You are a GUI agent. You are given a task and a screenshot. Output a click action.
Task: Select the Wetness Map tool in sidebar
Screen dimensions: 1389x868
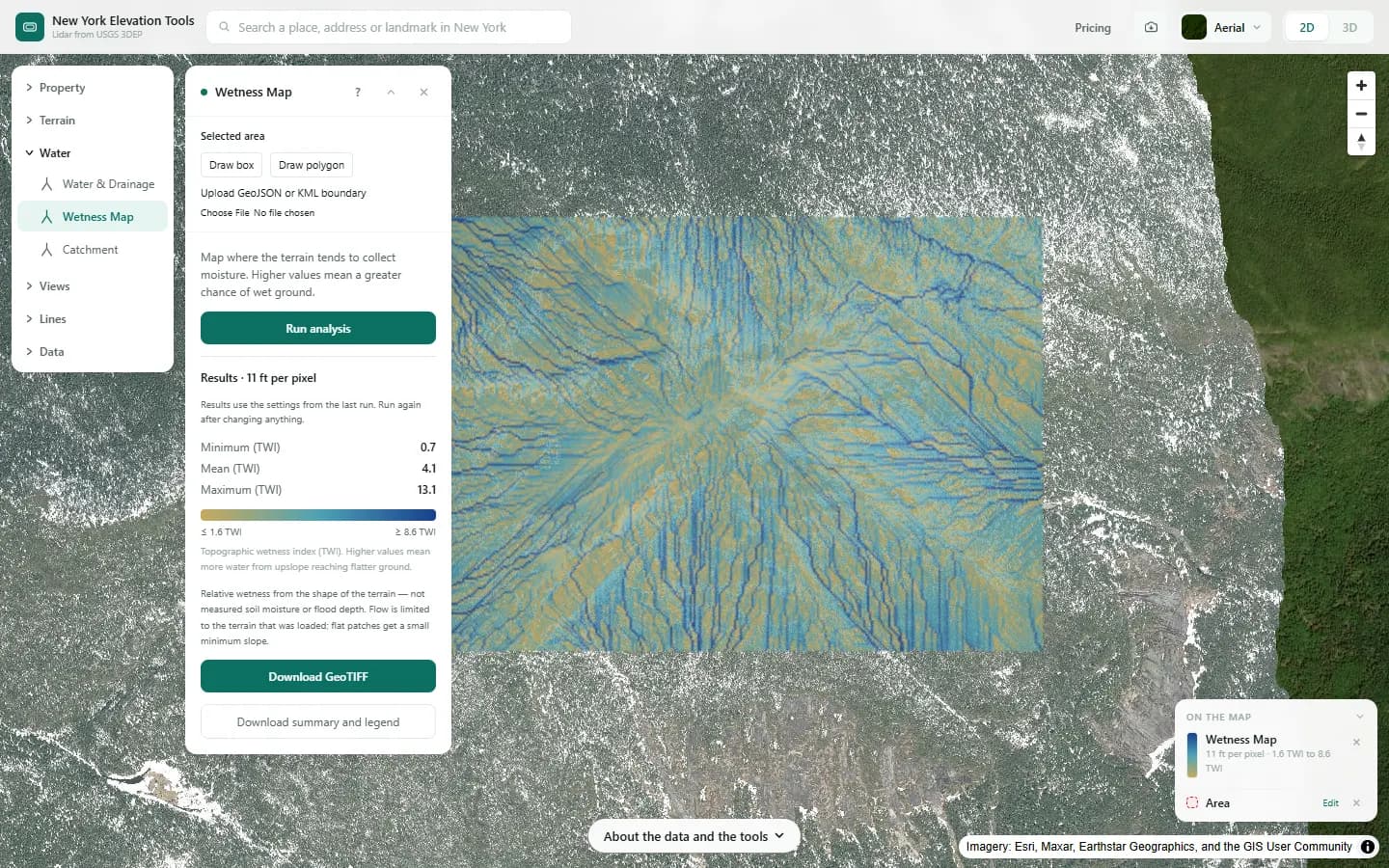click(x=93, y=217)
